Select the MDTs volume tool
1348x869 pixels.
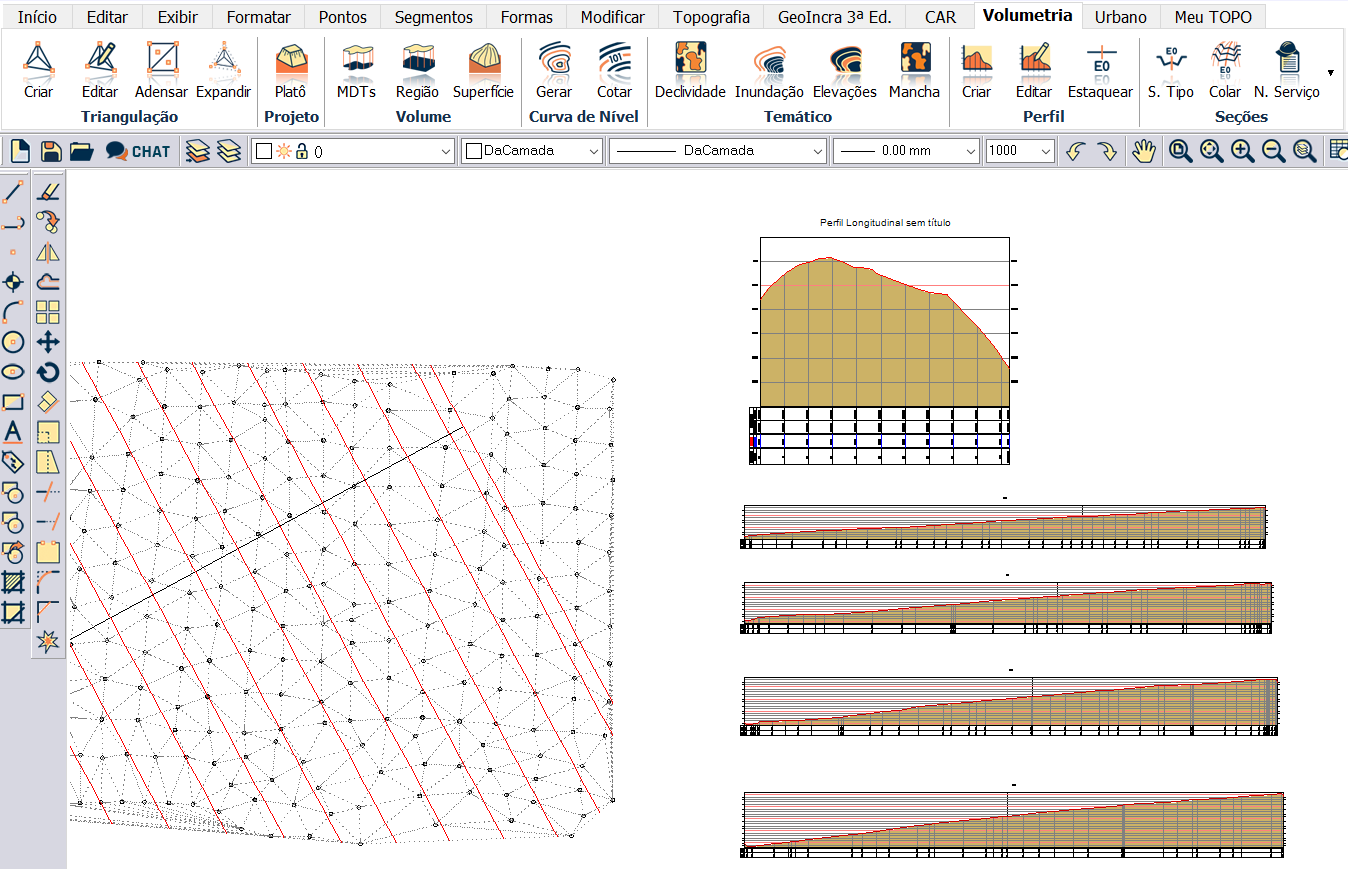point(356,70)
